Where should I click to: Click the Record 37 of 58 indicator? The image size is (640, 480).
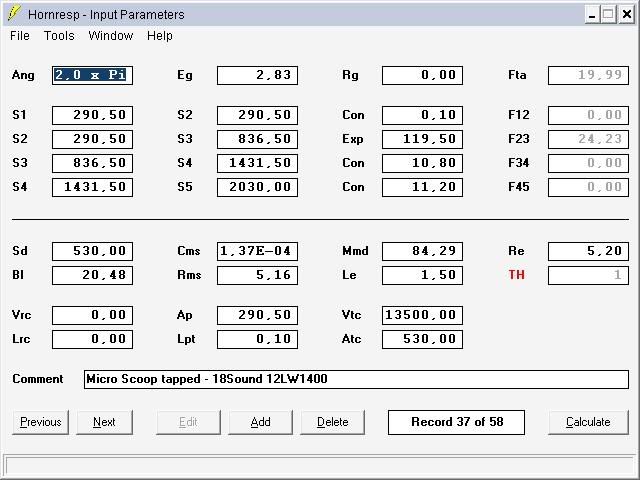tap(456, 422)
